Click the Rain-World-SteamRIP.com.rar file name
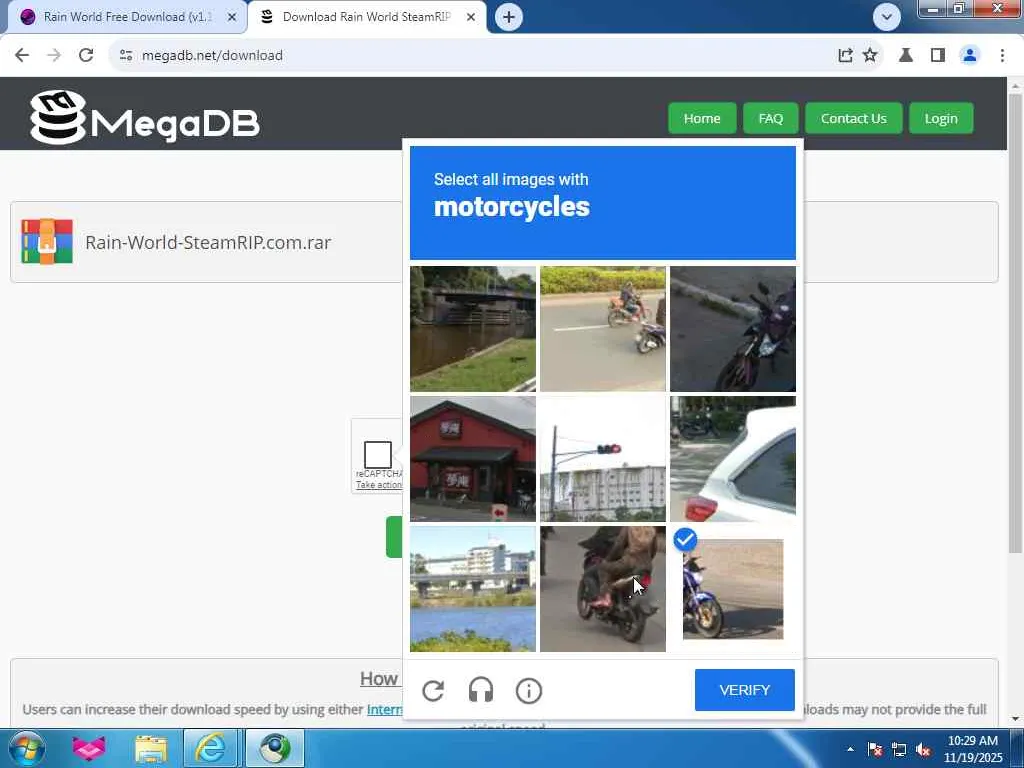 (208, 242)
